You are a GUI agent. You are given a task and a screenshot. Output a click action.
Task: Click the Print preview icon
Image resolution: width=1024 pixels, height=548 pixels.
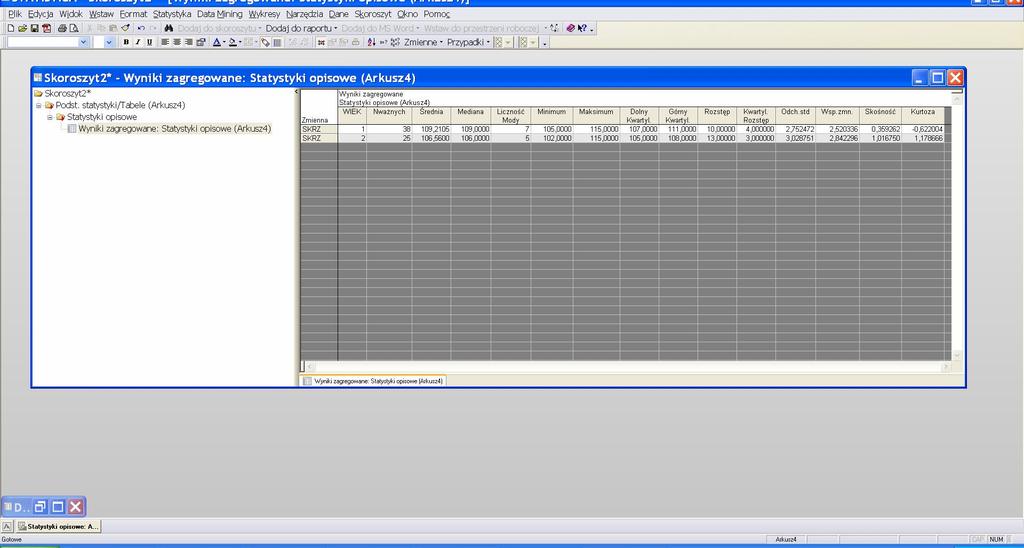click(74, 28)
